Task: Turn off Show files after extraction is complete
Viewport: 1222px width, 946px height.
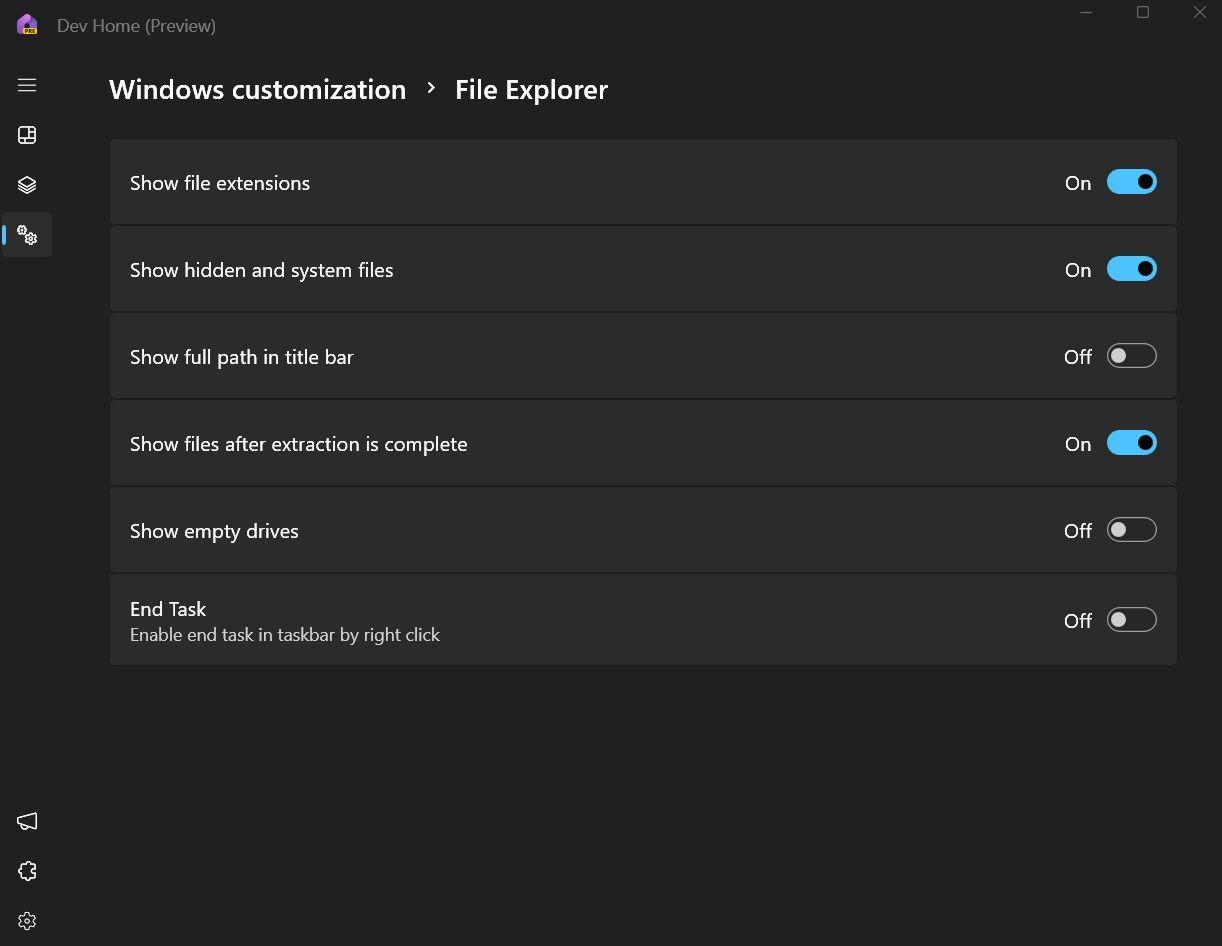Action: 1131,443
